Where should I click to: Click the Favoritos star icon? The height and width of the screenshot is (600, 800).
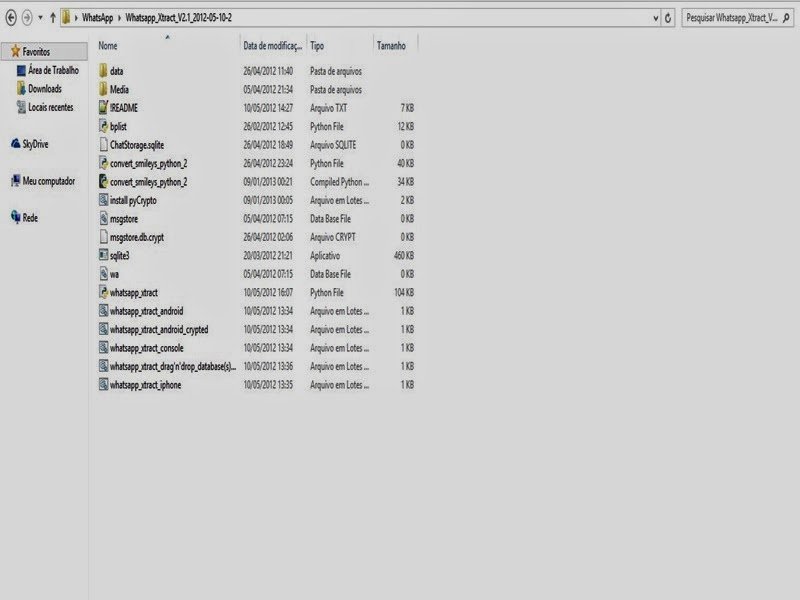click(x=15, y=51)
